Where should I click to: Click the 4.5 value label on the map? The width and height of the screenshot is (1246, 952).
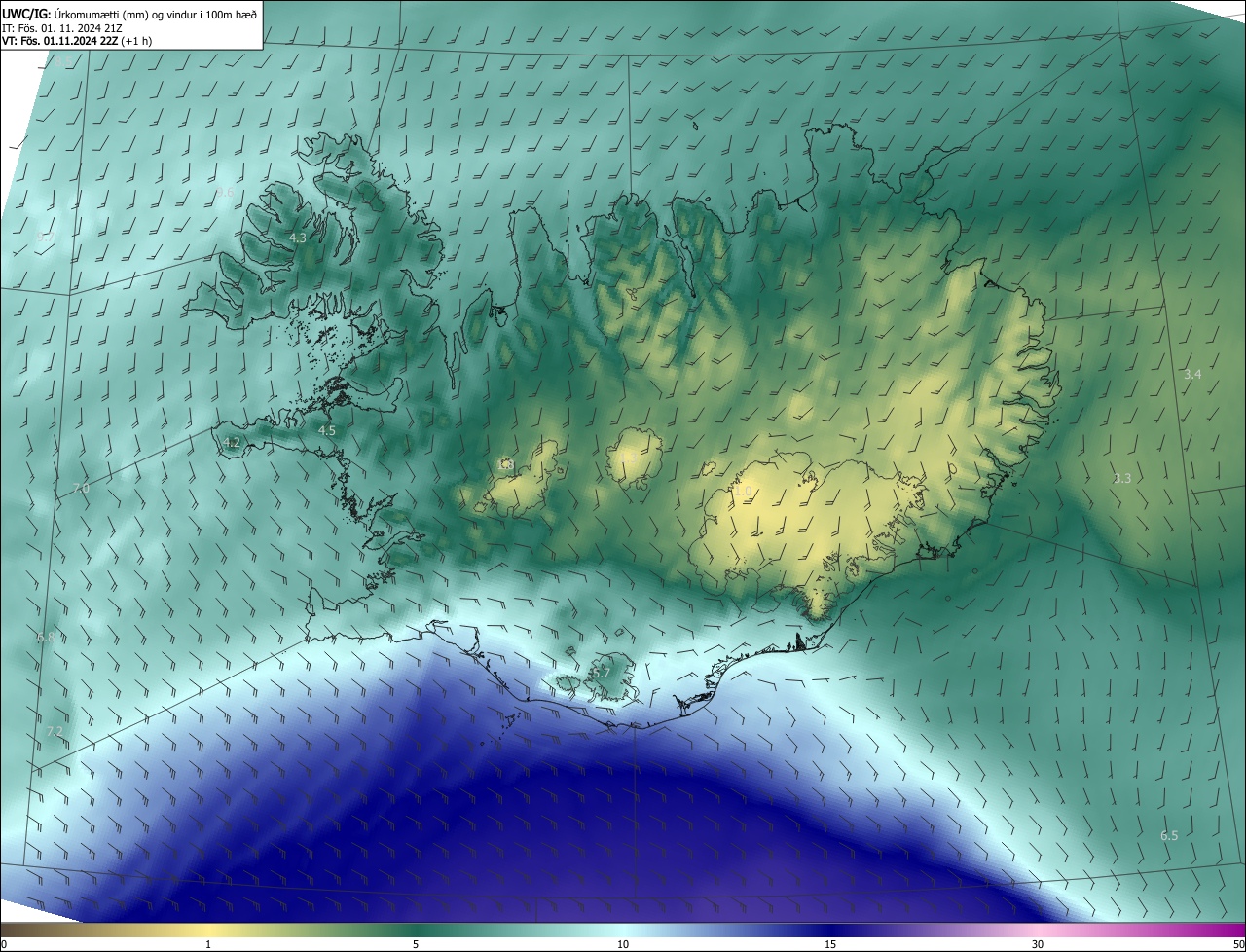pyautogui.click(x=327, y=430)
